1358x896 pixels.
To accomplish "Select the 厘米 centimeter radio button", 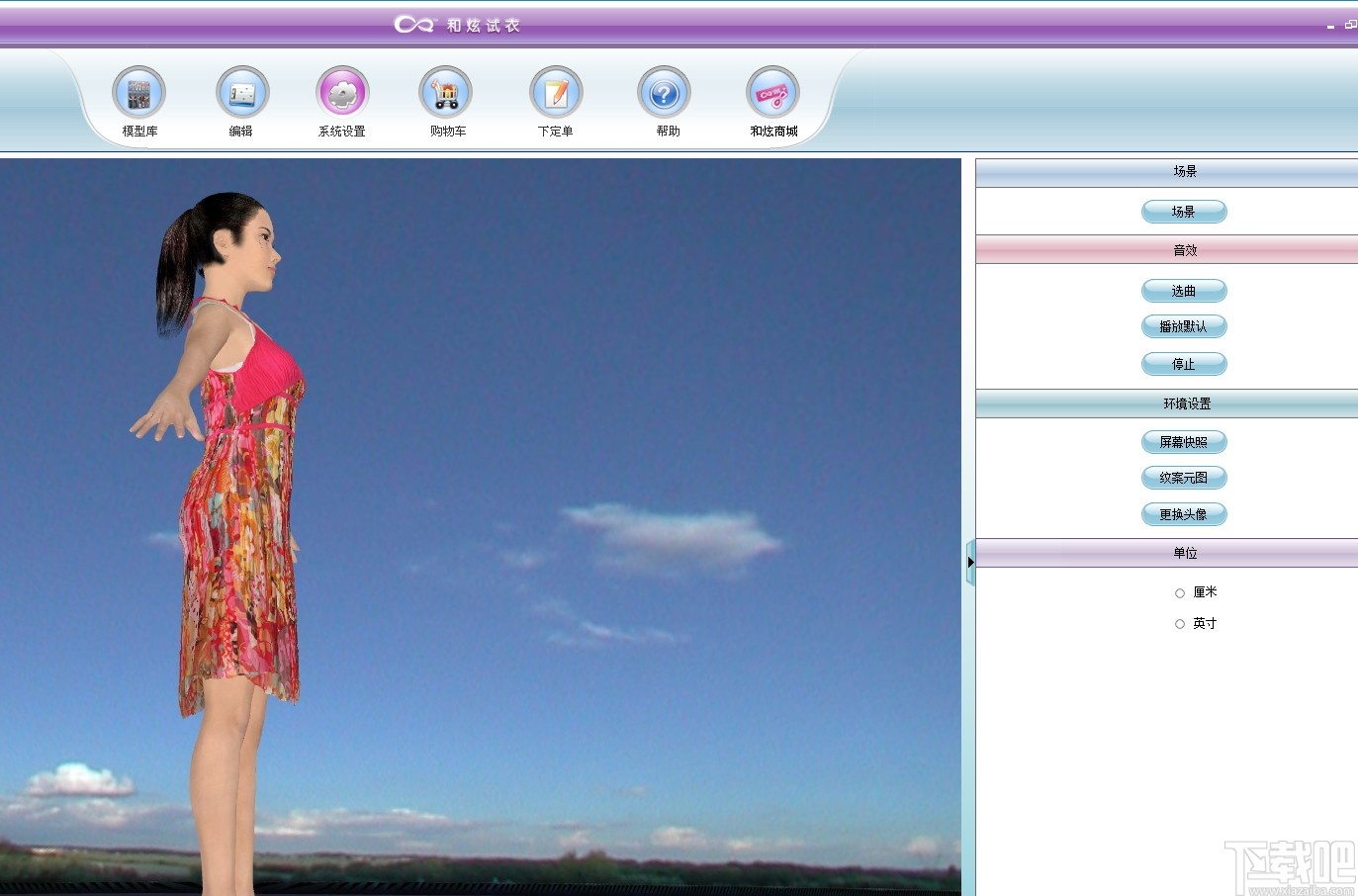I will tap(1180, 593).
